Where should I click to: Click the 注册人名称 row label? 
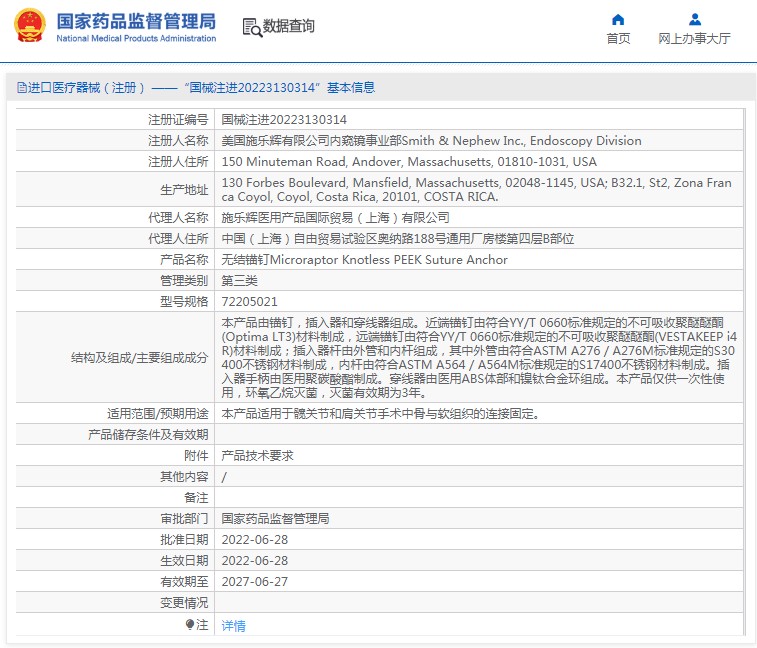[178, 141]
